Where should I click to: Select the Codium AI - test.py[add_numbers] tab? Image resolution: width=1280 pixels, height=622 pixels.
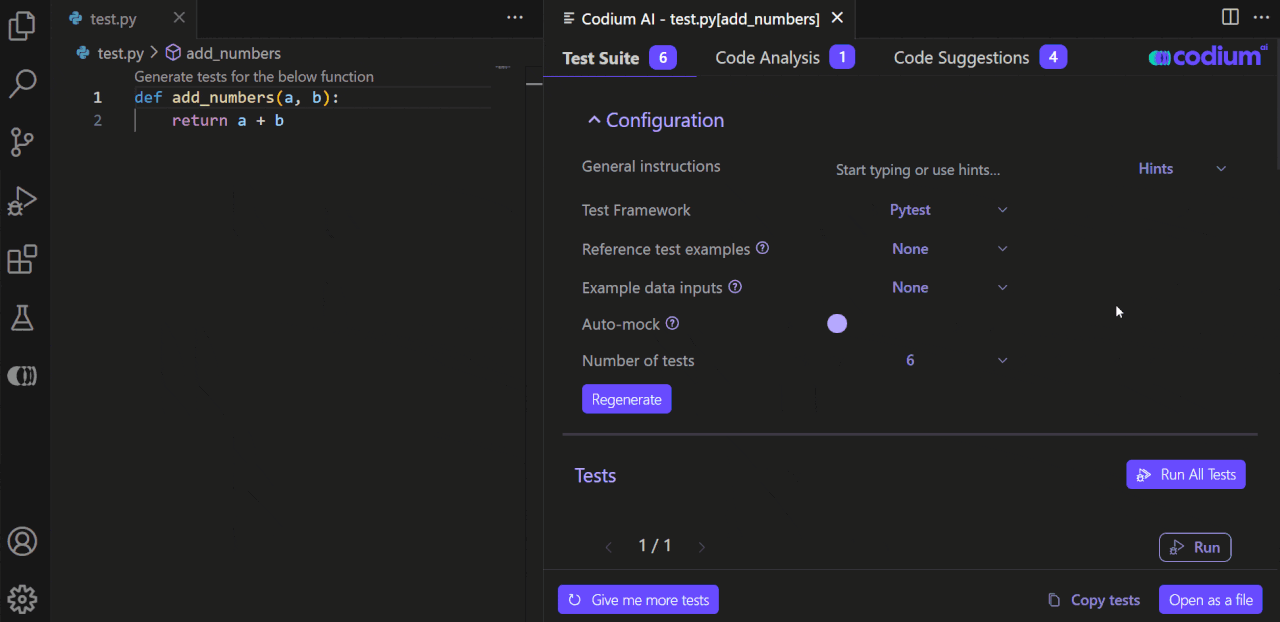tap(700, 18)
